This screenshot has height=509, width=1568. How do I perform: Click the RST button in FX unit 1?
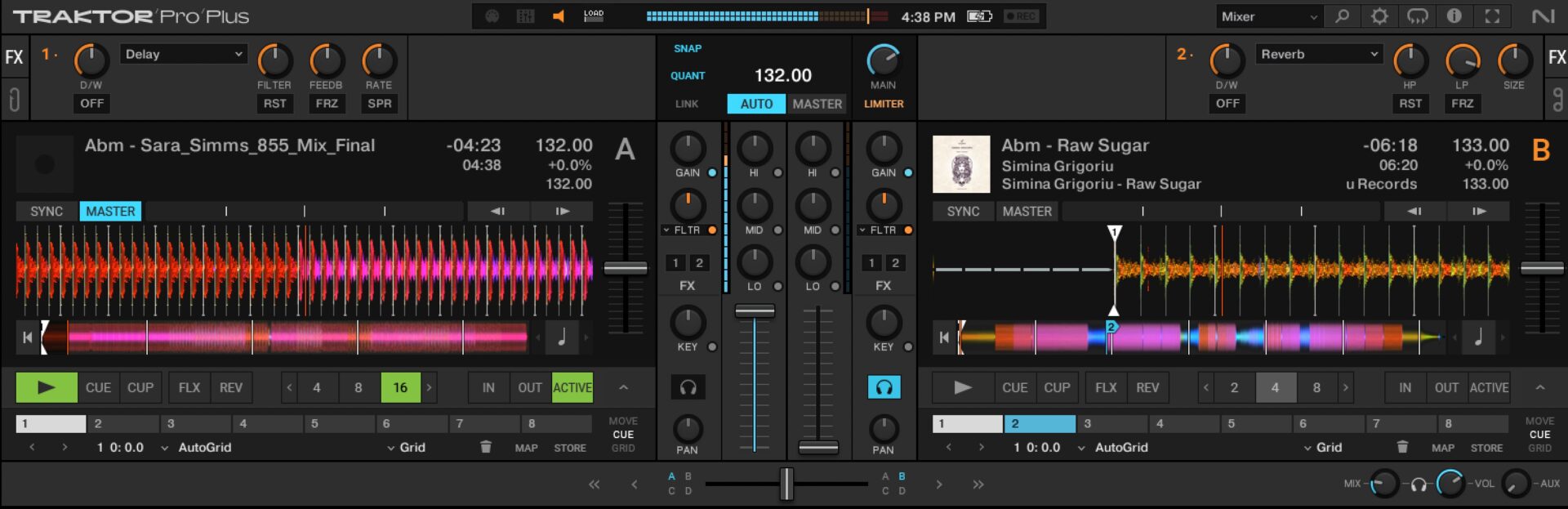(274, 103)
